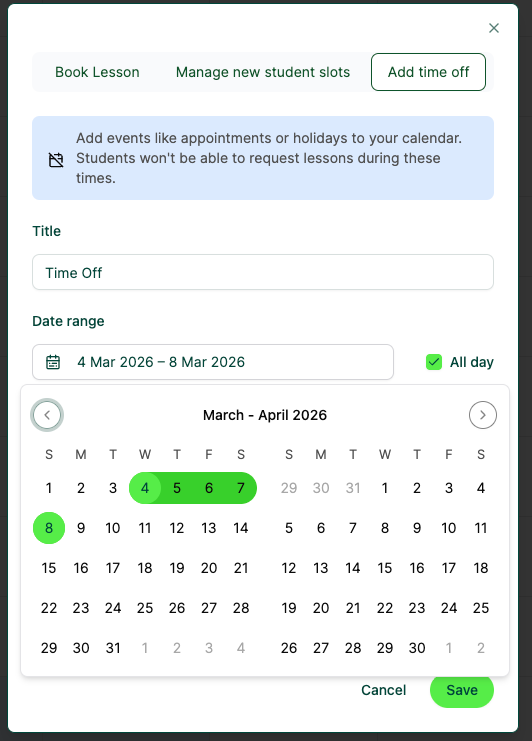
Task: Pick March 18 in the calendar
Action: click(x=145, y=568)
